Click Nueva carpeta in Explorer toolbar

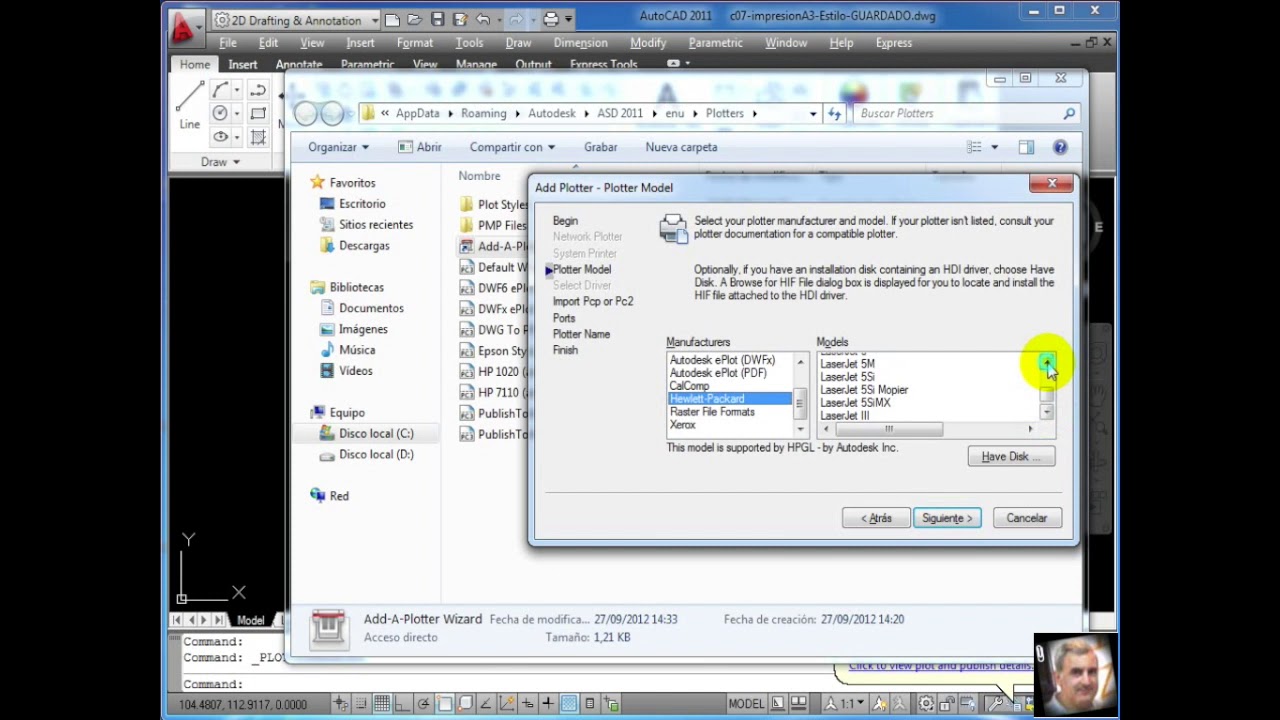click(681, 147)
